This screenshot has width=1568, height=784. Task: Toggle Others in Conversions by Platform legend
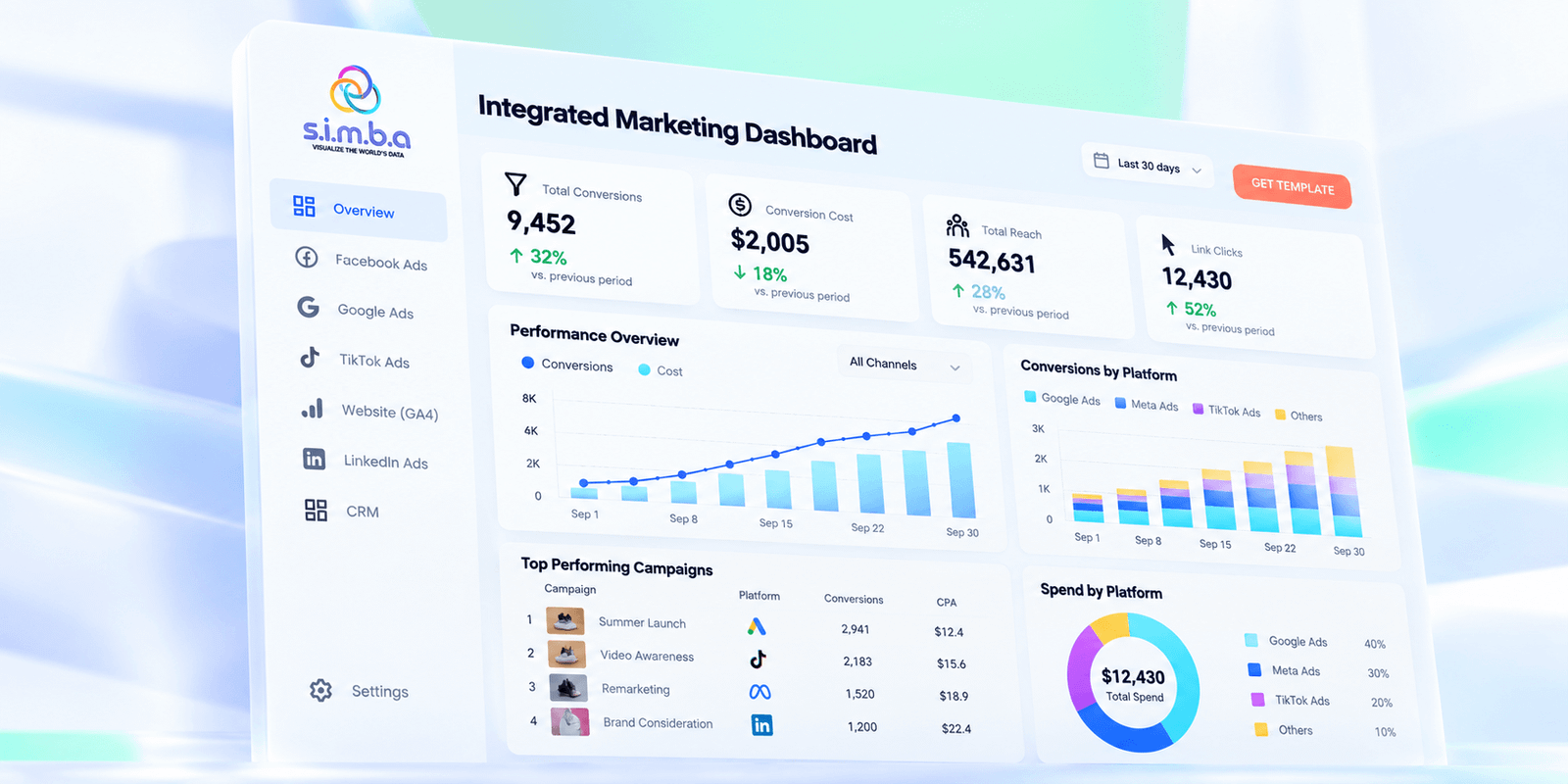(1298, 416)
